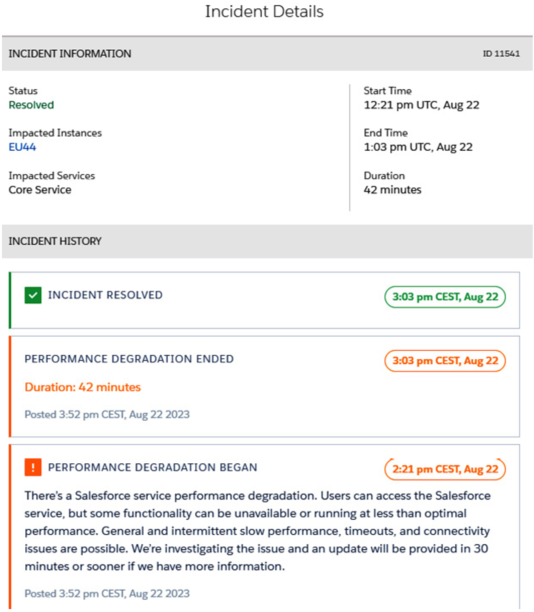The width and height of the screenshot is (534, 612).
Task: Open the EU44 impacted instance link
Action: (22, 147)
